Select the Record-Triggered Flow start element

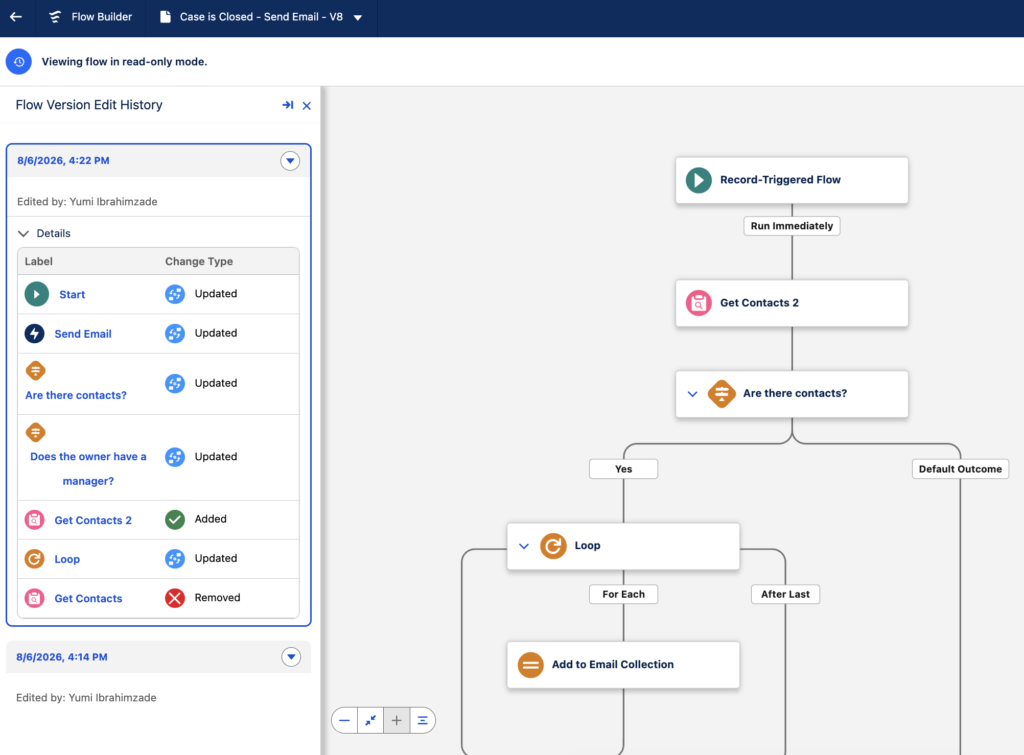[x=792, y=180]
